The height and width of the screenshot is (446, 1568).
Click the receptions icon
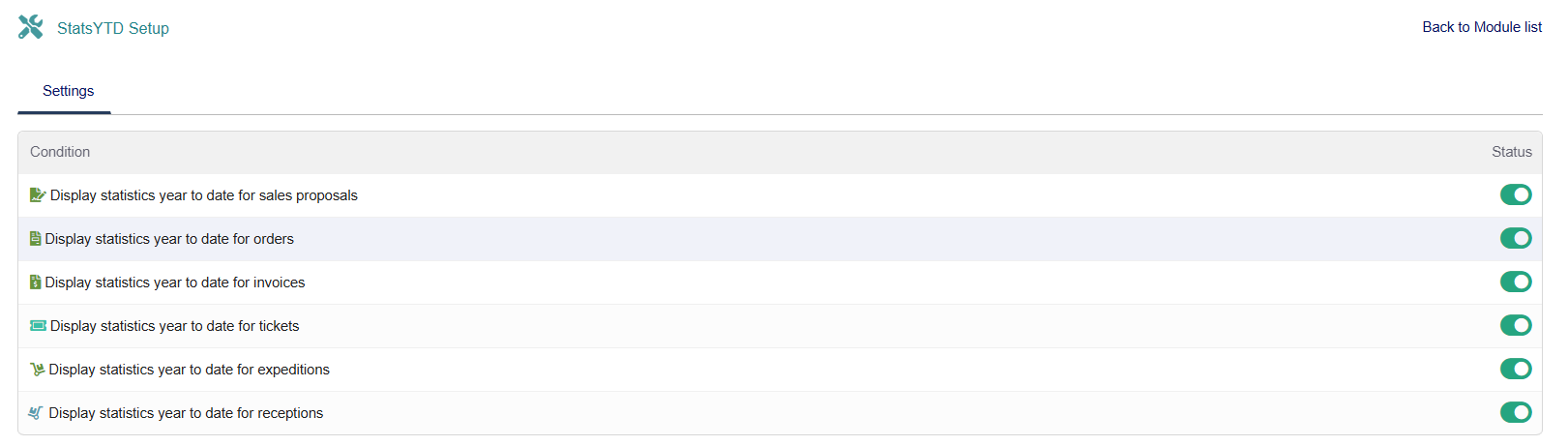click(37, 413)
